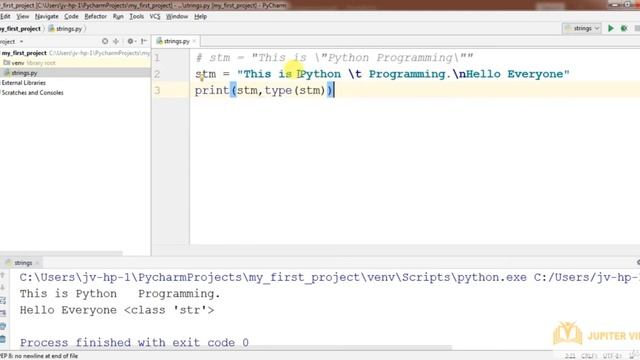Open the Edit menu
Image resolution: width=640 pixels, height=360 pixels.
5,16
